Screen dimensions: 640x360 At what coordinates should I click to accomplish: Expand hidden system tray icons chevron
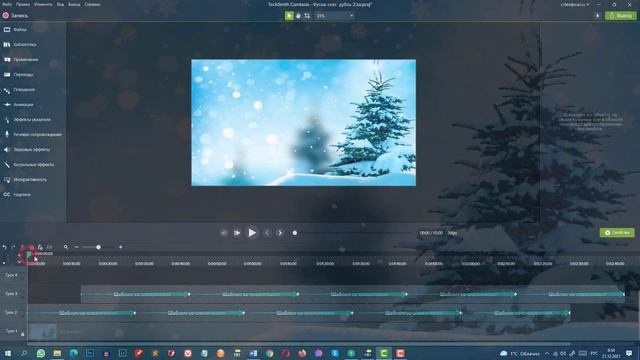pyautogui.click(x=547, y=353)
